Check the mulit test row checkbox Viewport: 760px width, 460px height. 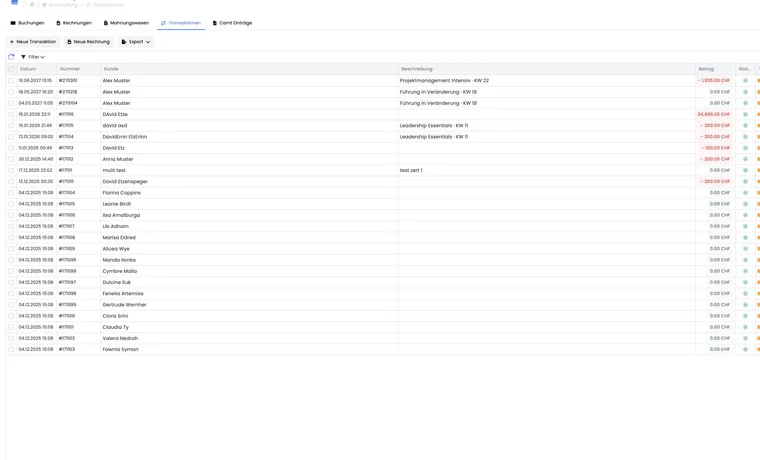pos(11,170)
